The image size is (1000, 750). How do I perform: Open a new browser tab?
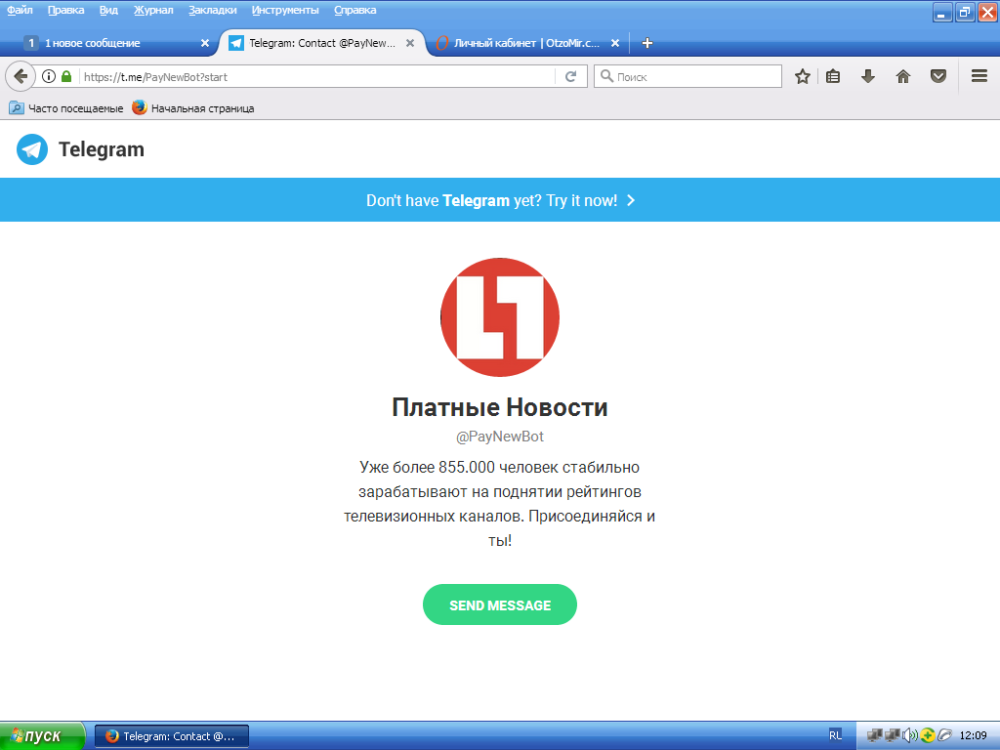647,43
